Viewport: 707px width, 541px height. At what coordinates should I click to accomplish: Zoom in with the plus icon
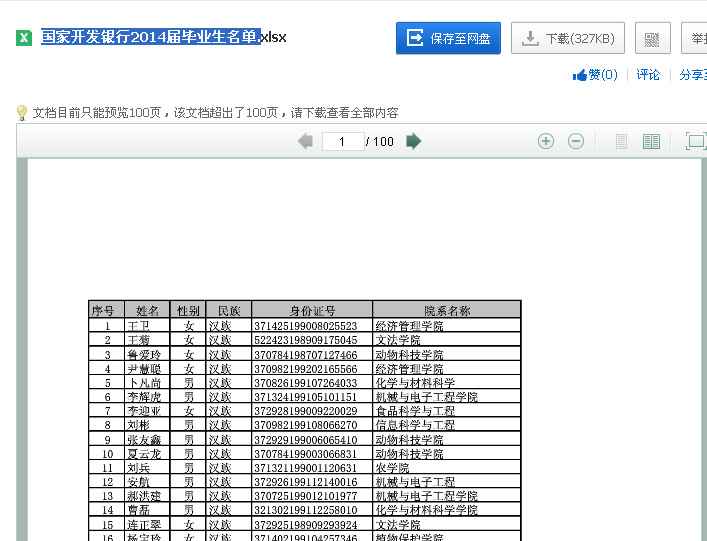click(546, 141)
